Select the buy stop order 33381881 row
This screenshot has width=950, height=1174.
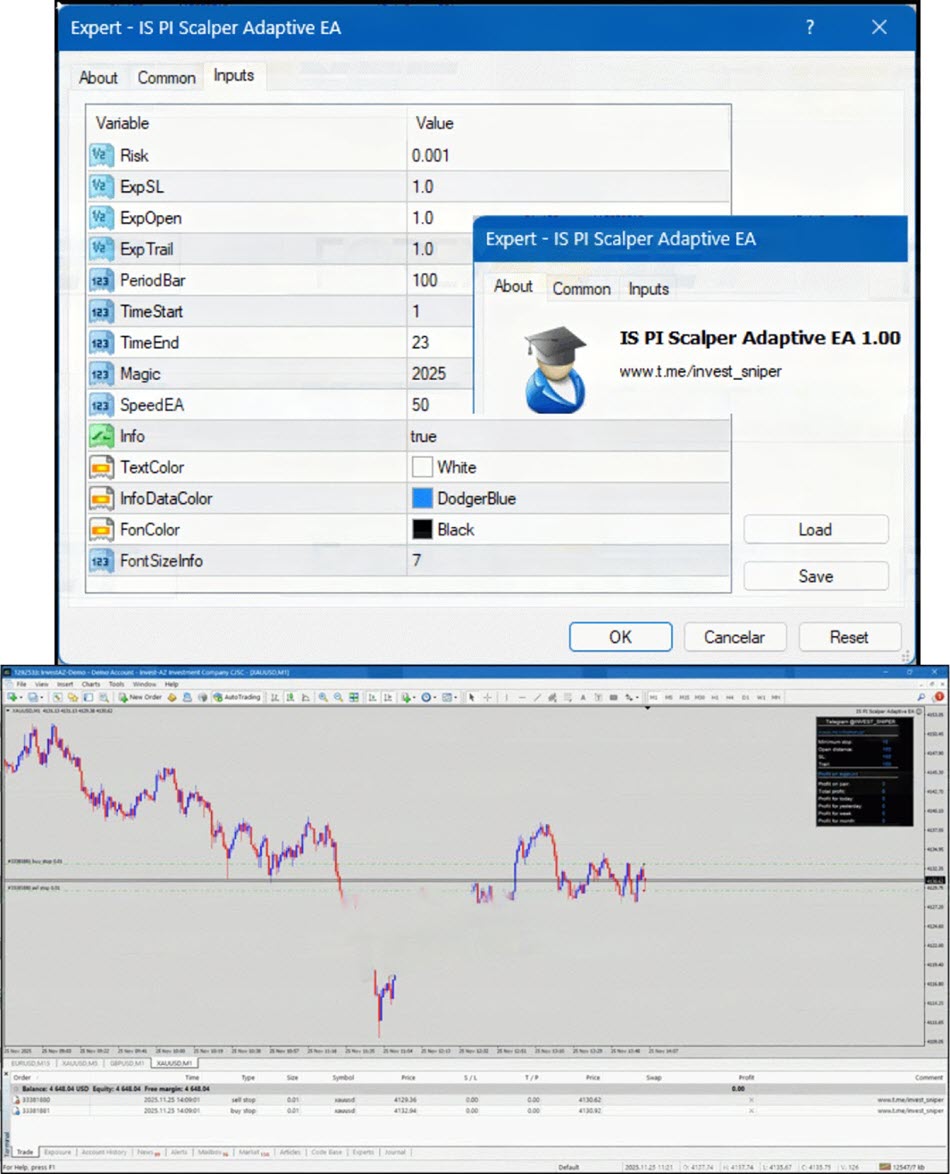point(478,1110)
